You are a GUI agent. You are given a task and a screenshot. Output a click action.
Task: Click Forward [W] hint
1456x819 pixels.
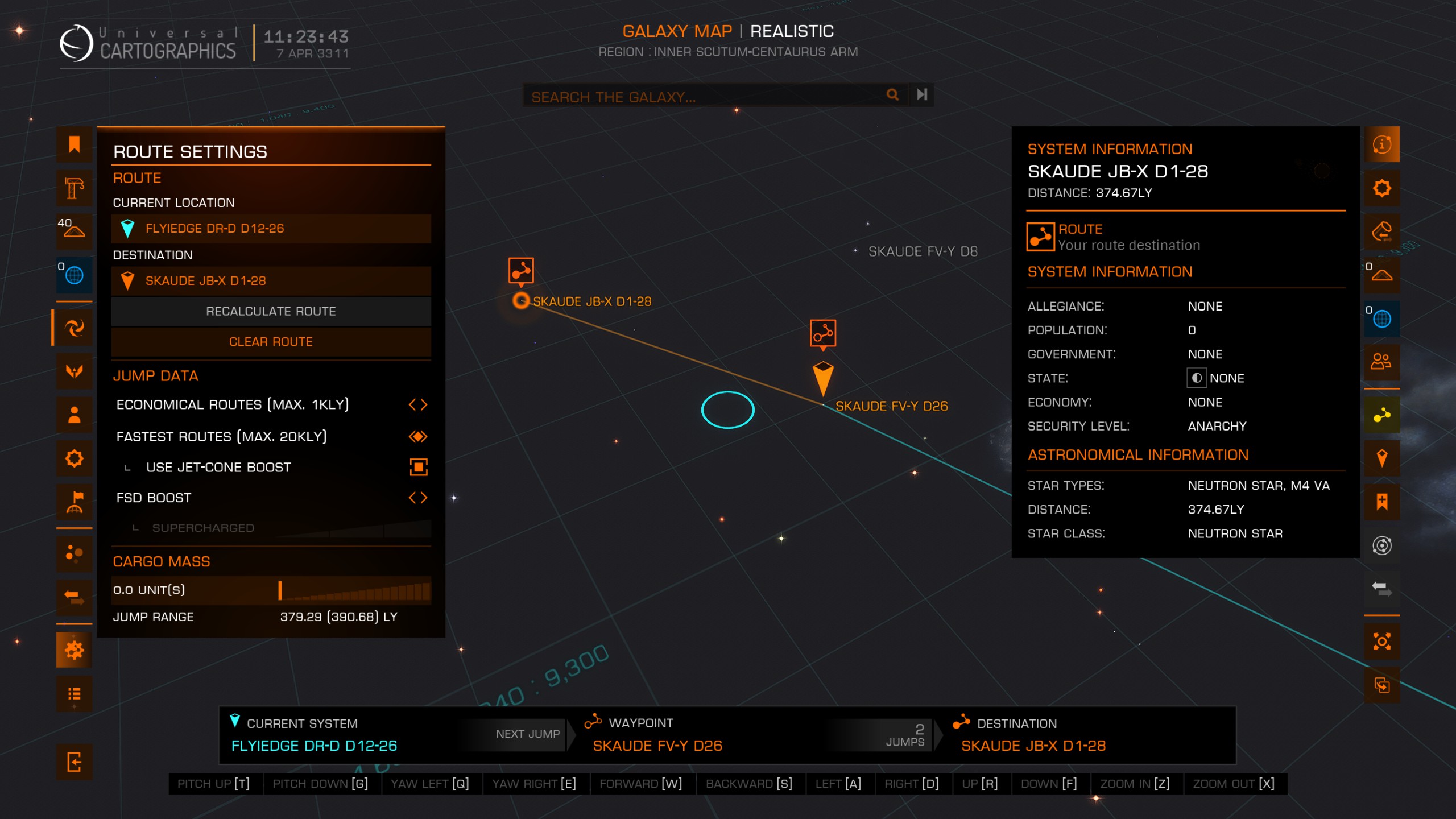(x=641, y=784)
